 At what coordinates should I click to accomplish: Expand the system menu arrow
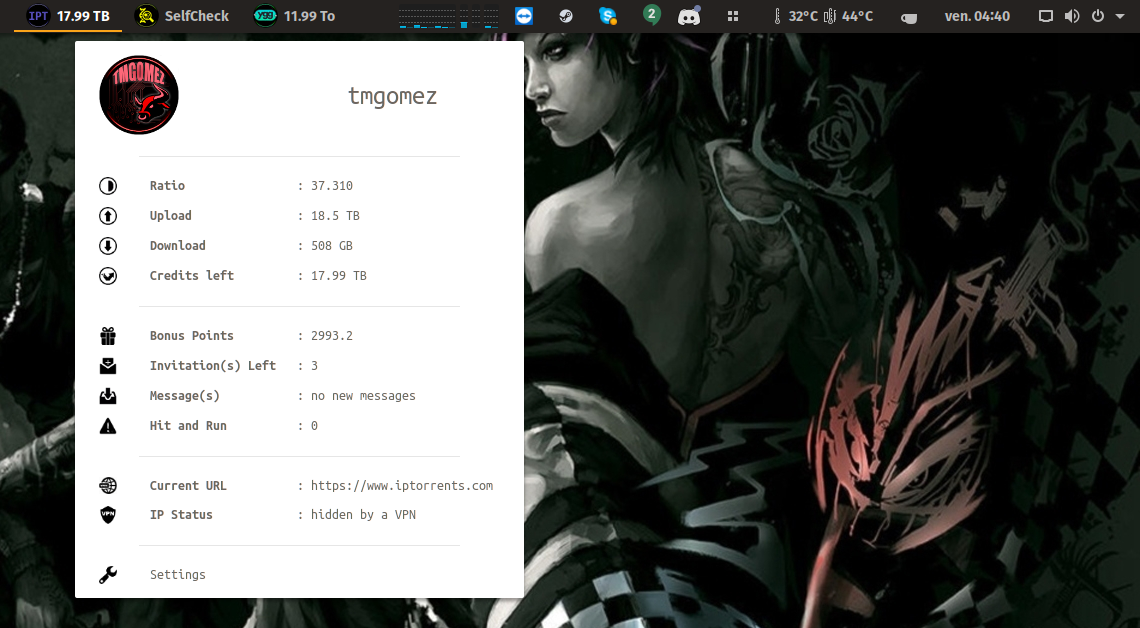point(1120,16)
